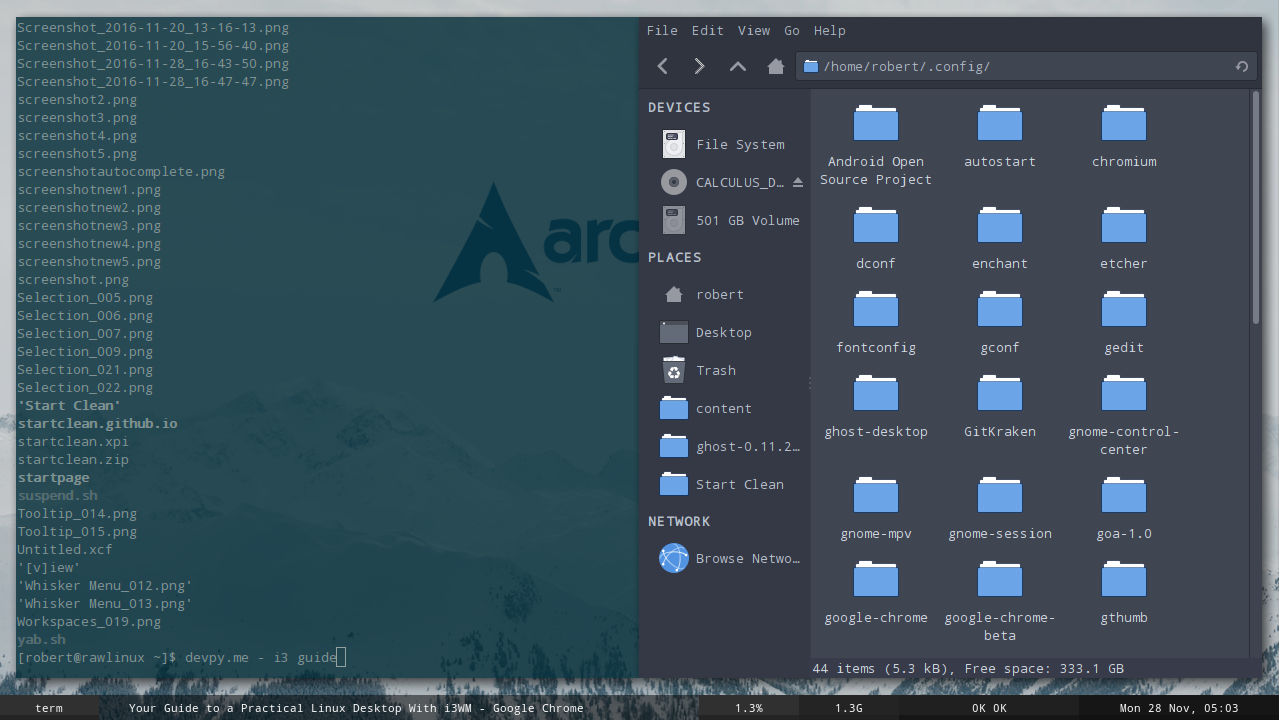Open Trash in Places sidebar
This screenshot has height=720, width=1279.
[715, 370]
